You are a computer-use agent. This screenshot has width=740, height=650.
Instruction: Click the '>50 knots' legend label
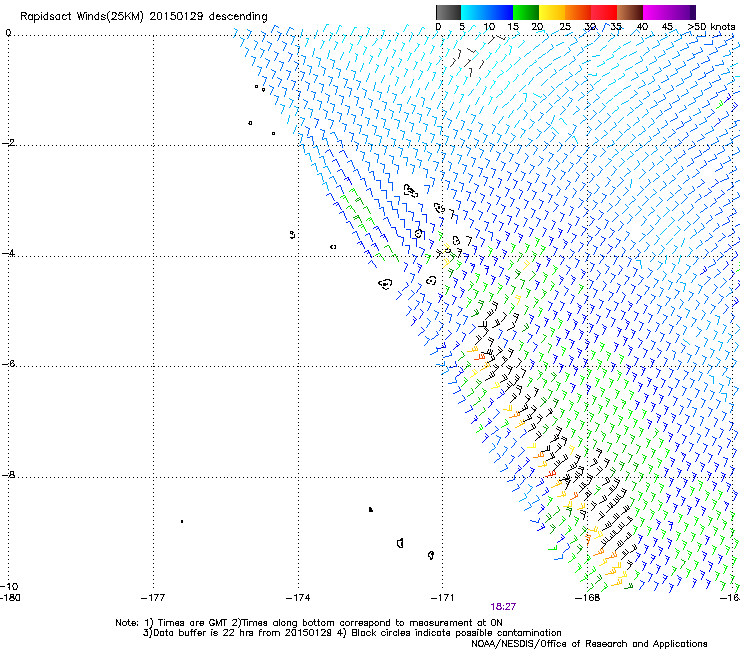[711, 27]
